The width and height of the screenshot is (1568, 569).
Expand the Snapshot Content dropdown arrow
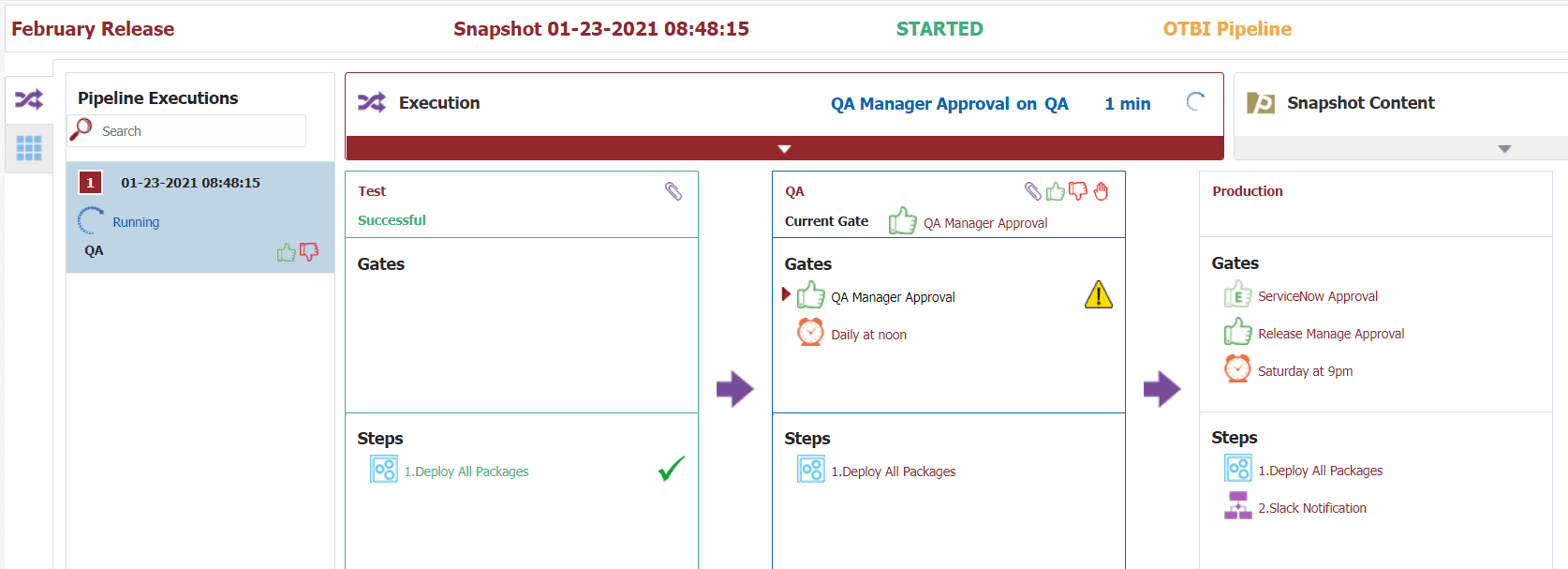pos(1504,149)
